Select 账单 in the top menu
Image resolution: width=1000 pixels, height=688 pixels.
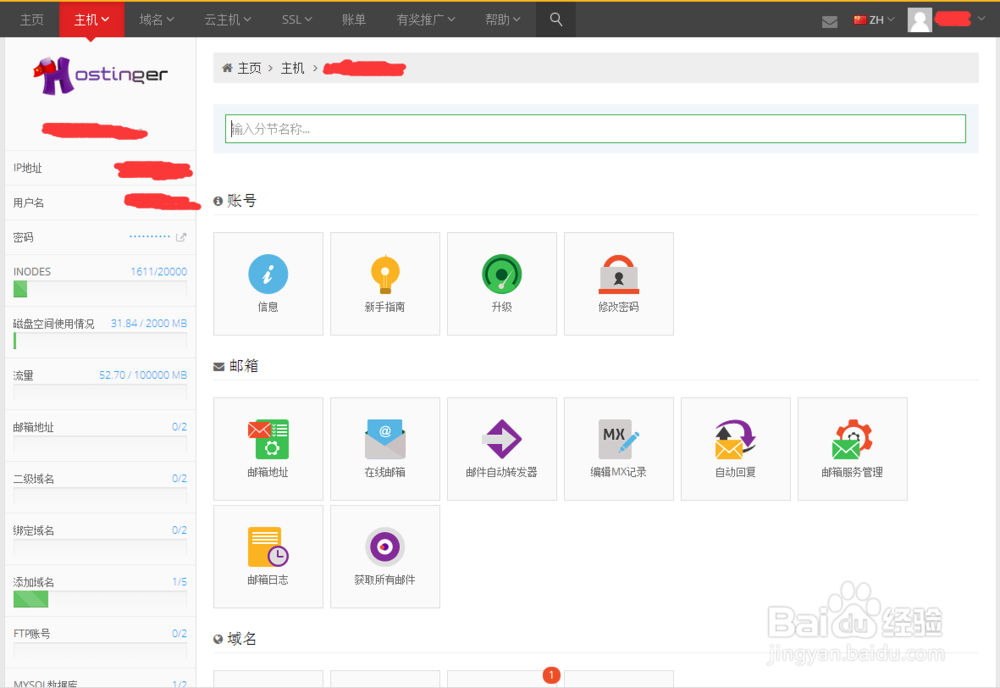click(353, 18)
